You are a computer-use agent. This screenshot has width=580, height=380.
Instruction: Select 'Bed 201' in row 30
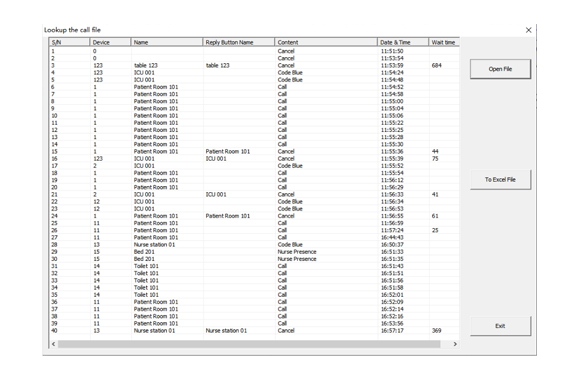click(144, 259)
